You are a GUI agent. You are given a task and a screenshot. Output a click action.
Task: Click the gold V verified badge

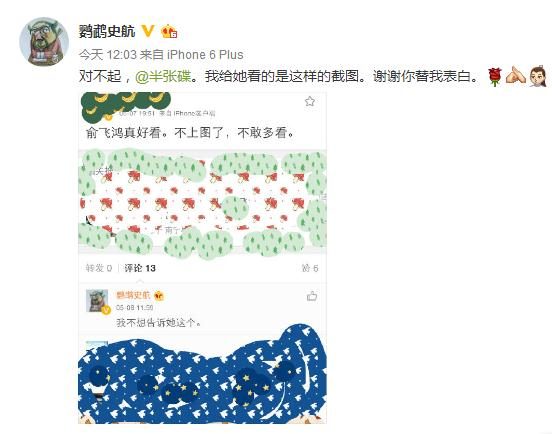(148, 31)
